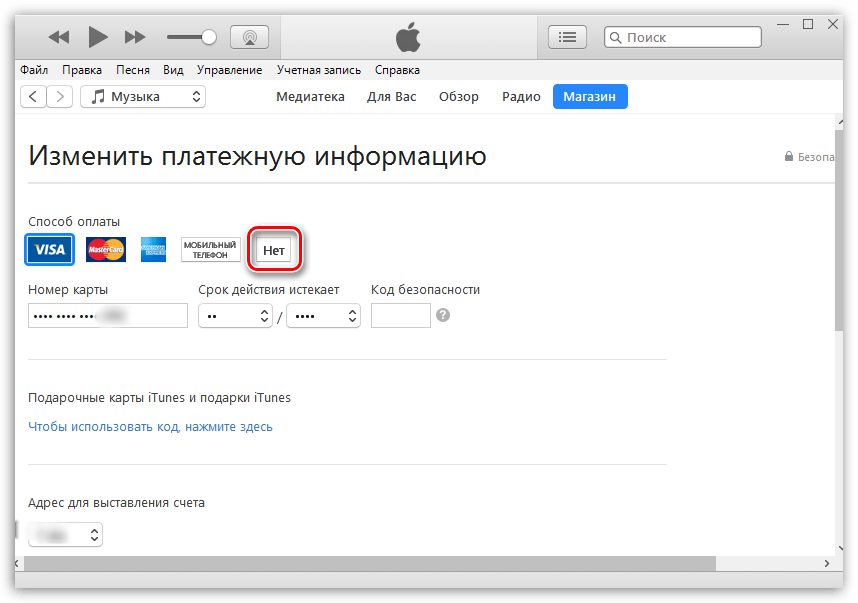Open the list view icon button

567,37
